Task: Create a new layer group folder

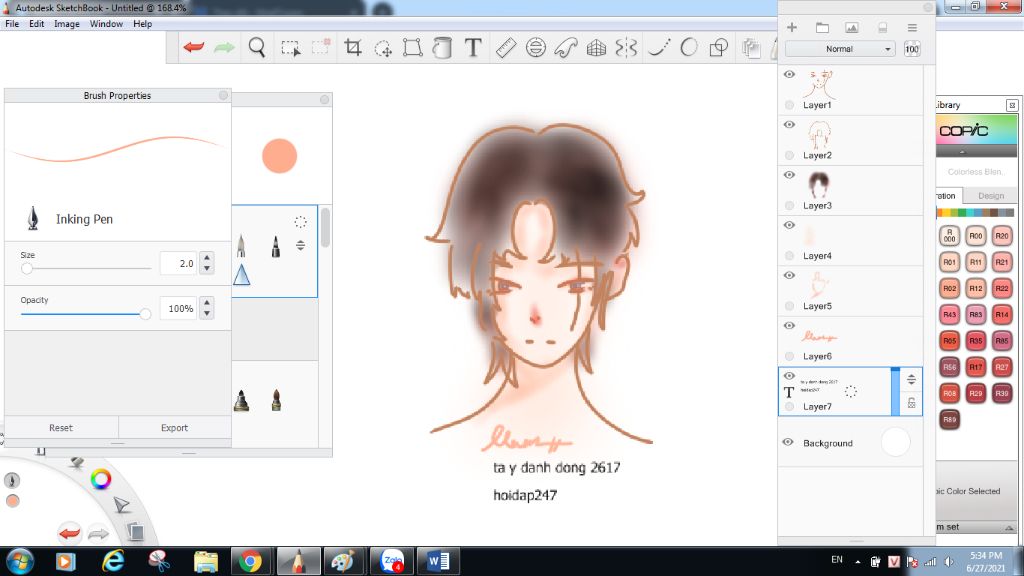Action: (822, 27)
